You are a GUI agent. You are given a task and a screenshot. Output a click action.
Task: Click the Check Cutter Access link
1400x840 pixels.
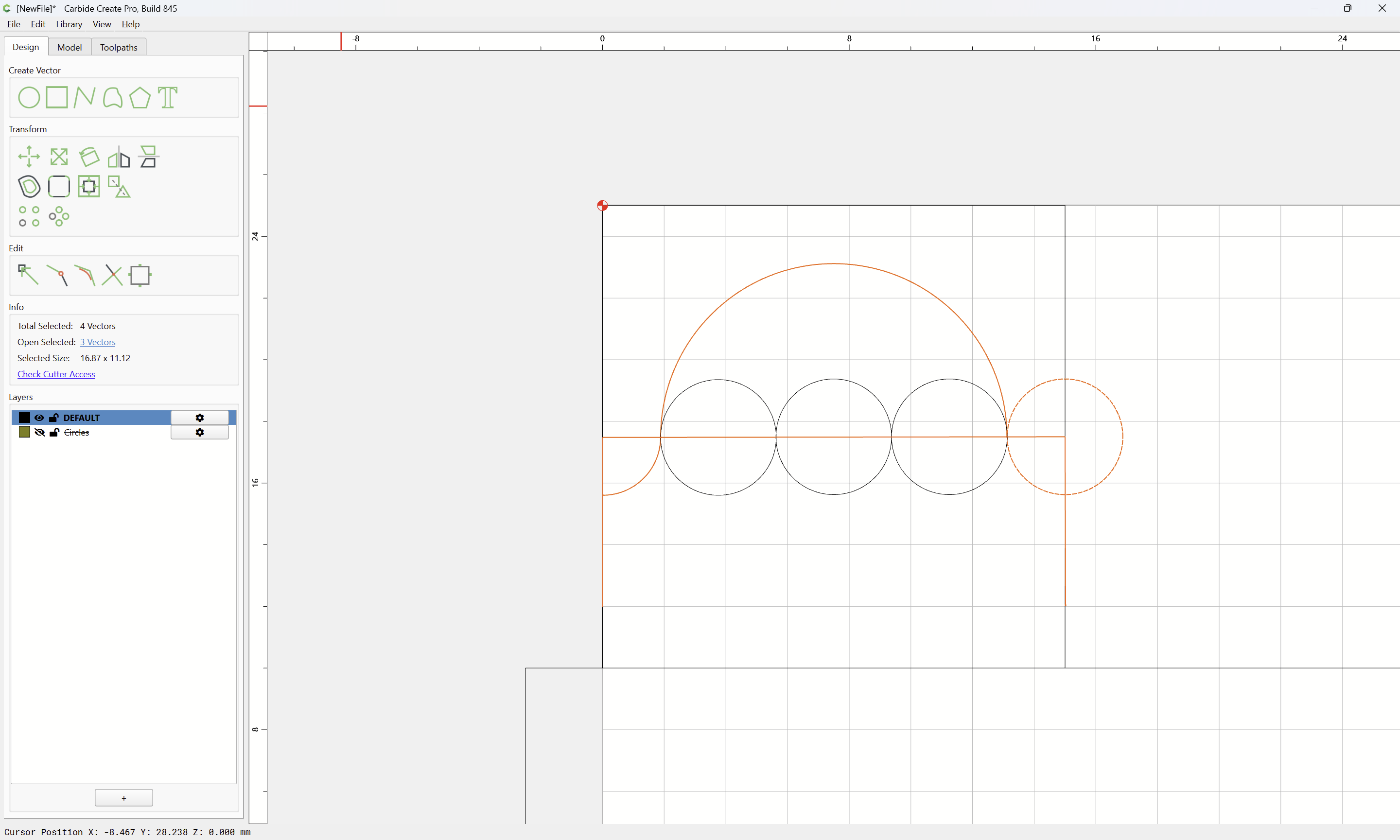[x=56, y=374]
